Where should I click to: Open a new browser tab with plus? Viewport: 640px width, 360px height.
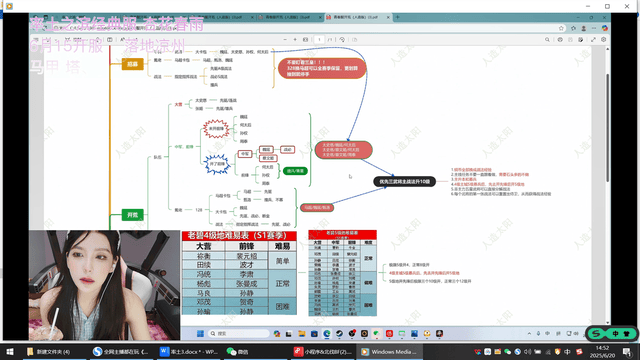coord(398,17)
